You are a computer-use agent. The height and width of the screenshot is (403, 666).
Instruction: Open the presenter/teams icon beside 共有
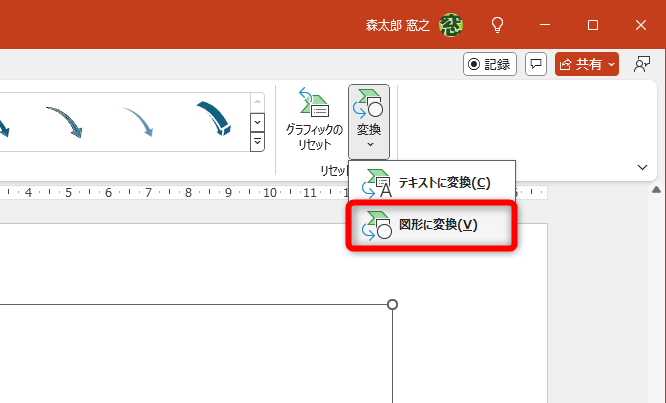[641, 64]
